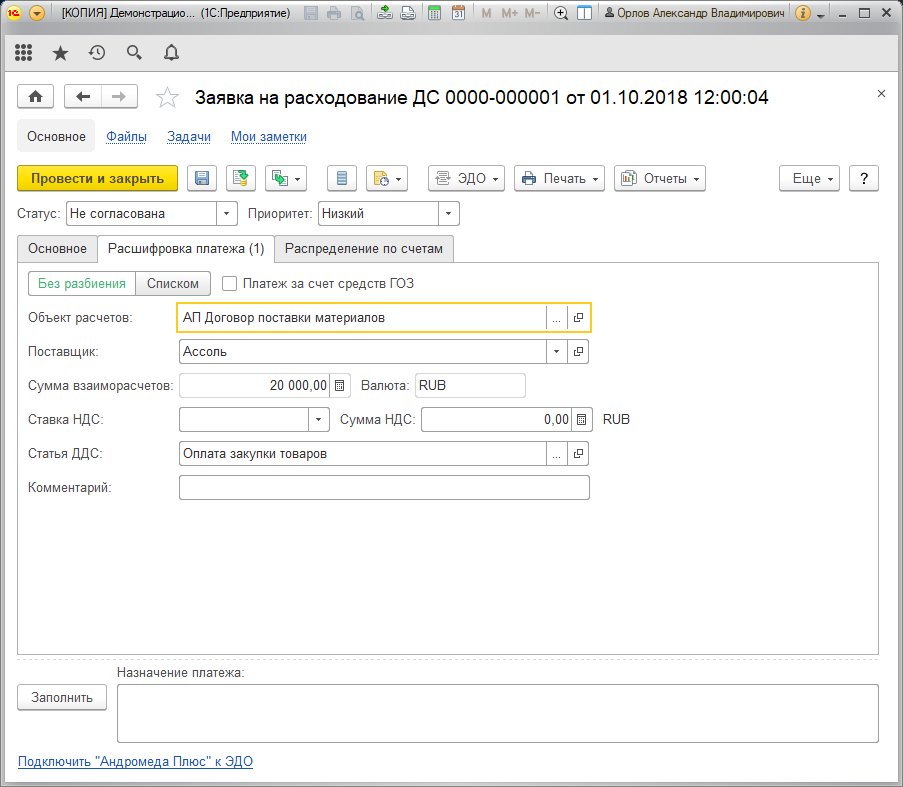Select Без разбиения mode
Screen dimensions: 903x787
click(x=82, y=284)
